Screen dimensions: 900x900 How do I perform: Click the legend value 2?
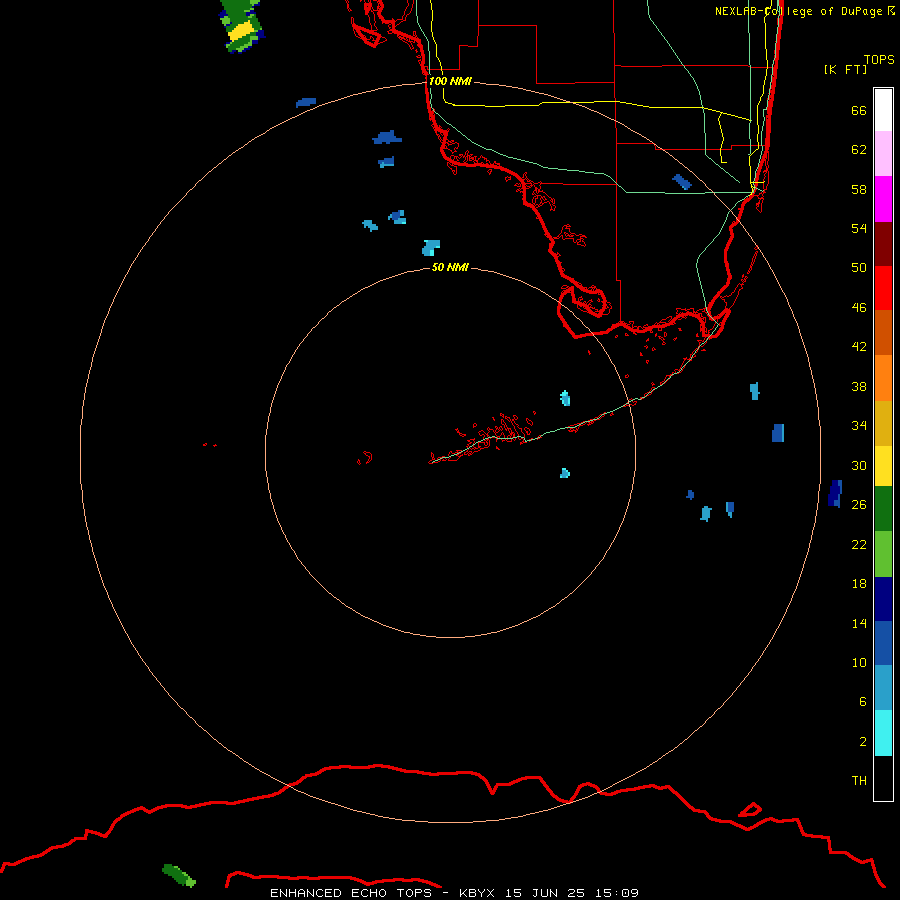click(x=862, y=742)
